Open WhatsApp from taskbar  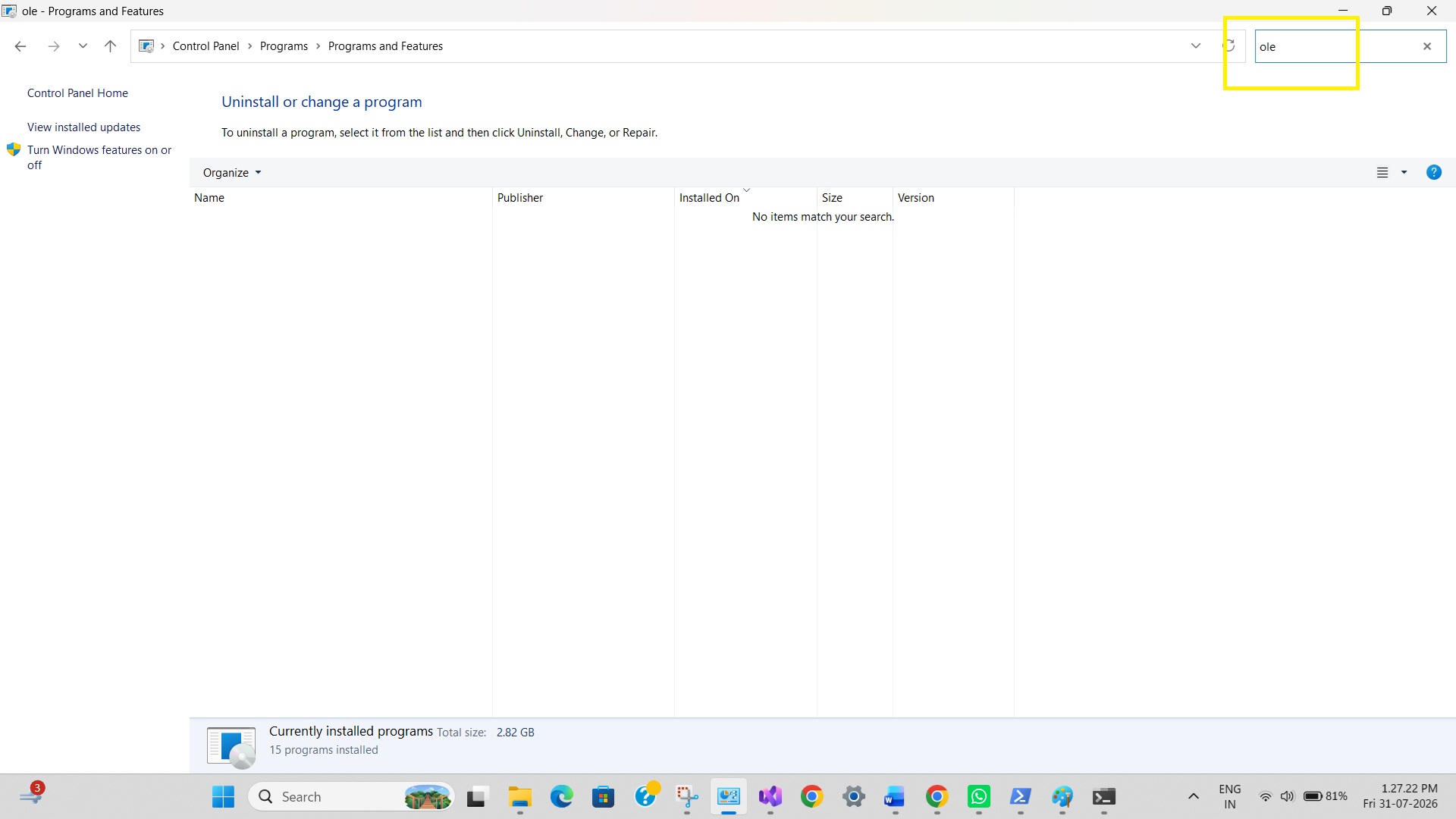pyautogui.click(x=979, y=797)
